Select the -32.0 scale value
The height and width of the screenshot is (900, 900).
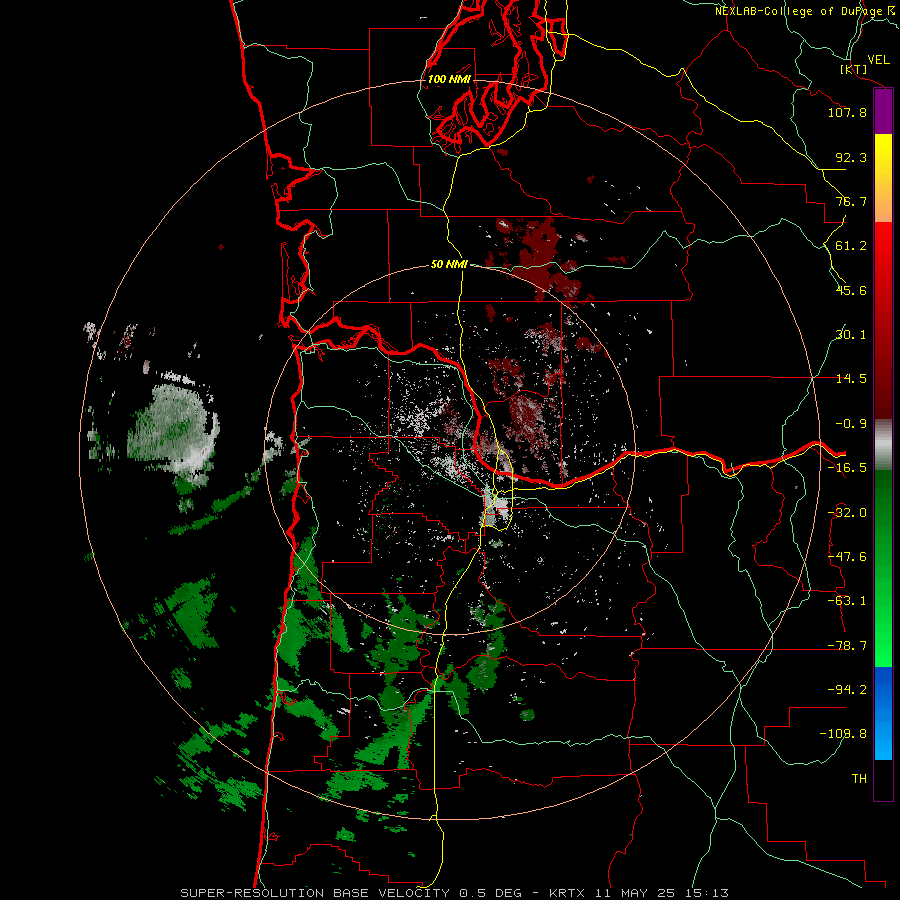[x=847, y=513]
